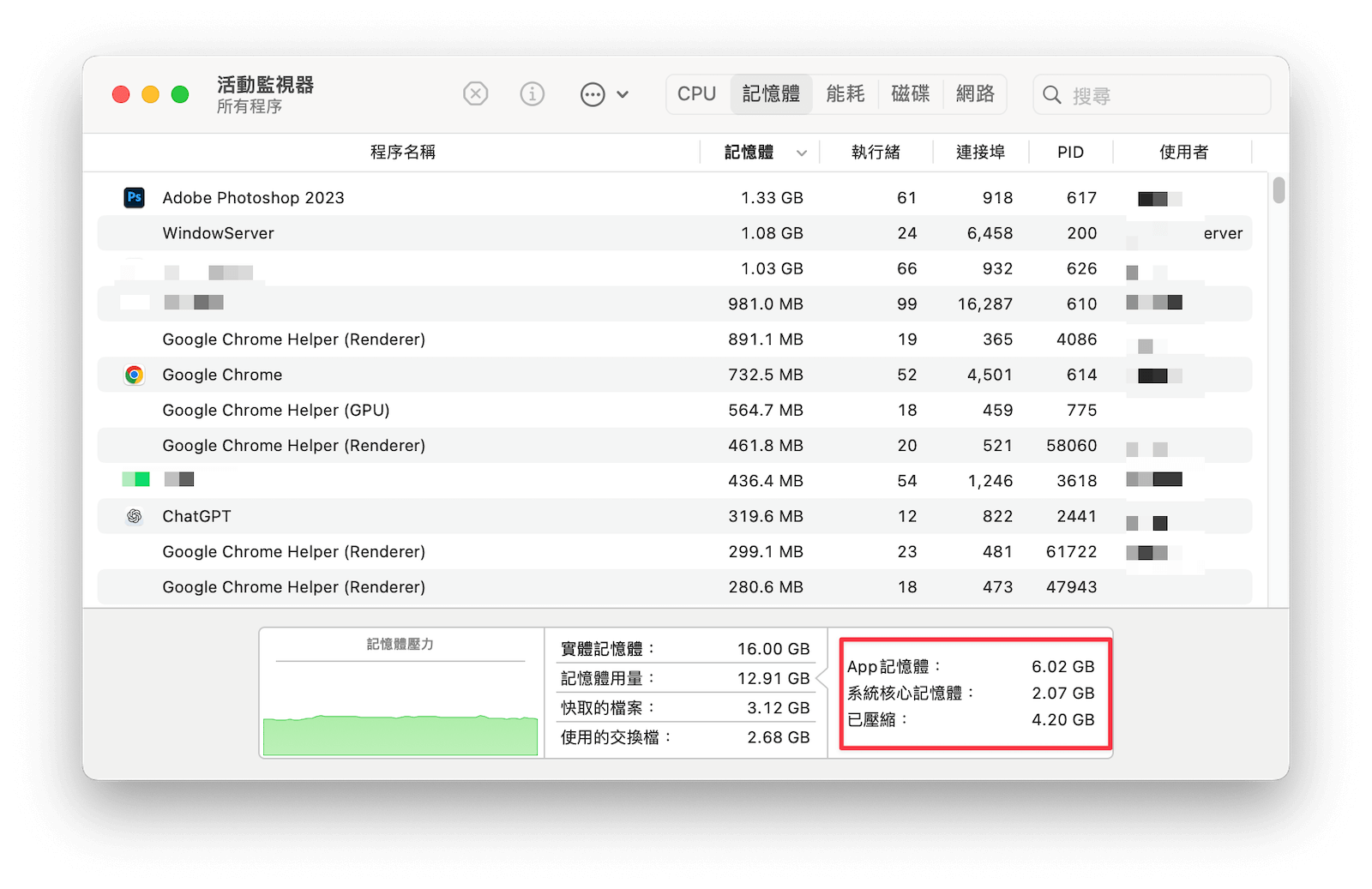Image resolution: width=1372 pixels, height=889 pixels.
Task: Select the Adobe Photoshop 2023 process row
Action: pos(675,197)
